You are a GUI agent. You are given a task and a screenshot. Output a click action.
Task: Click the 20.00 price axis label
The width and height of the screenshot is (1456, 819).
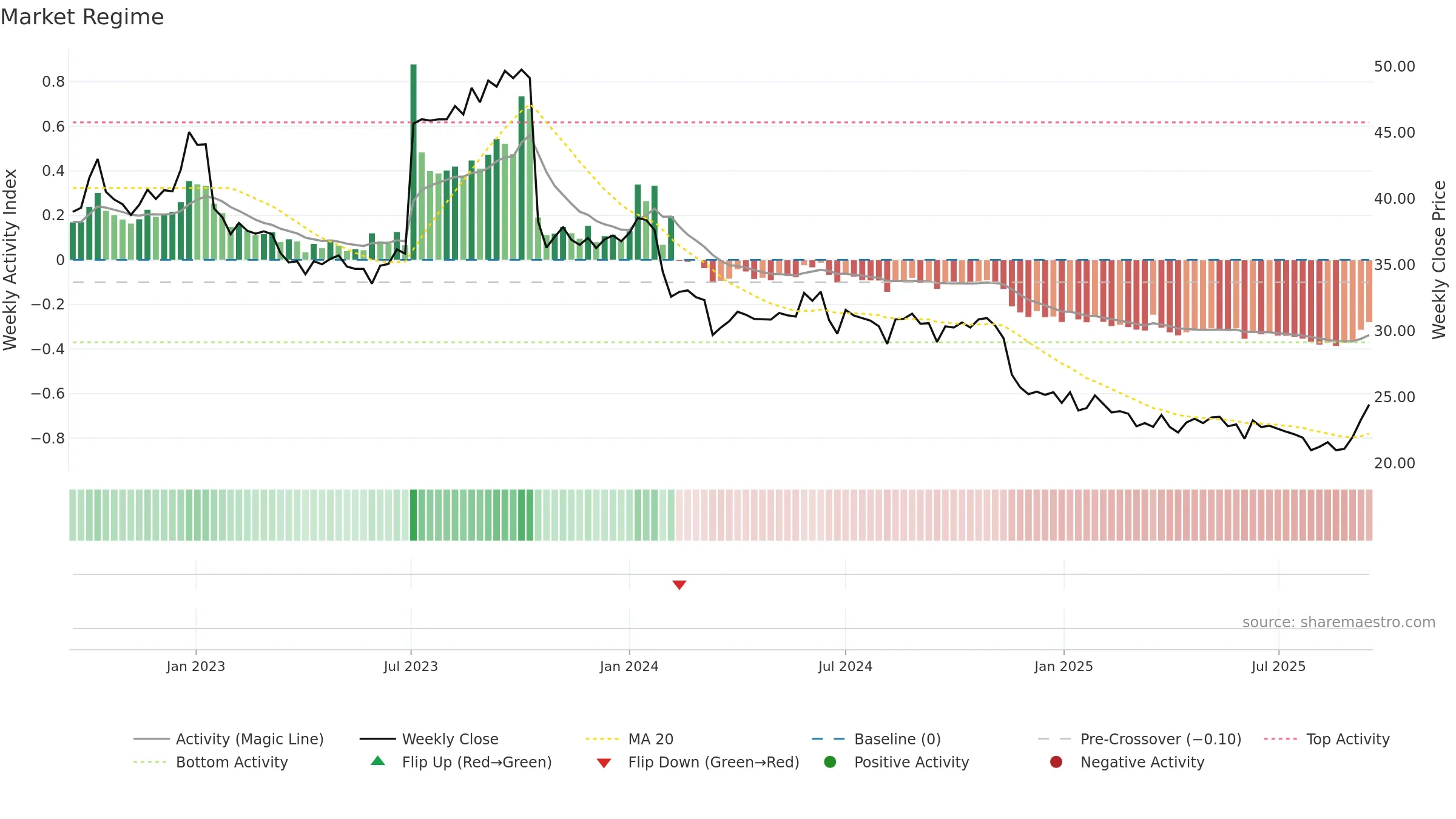[x=1394, y=463]
